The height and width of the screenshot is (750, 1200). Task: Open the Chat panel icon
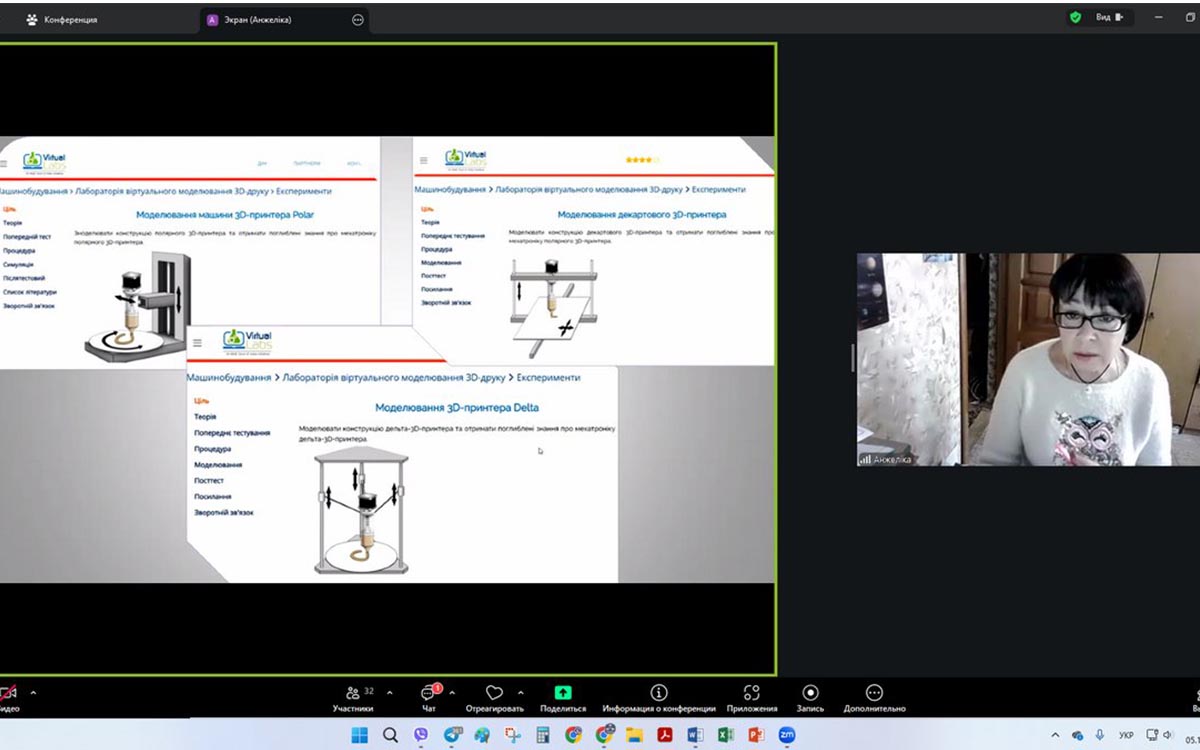coord(429,694)
